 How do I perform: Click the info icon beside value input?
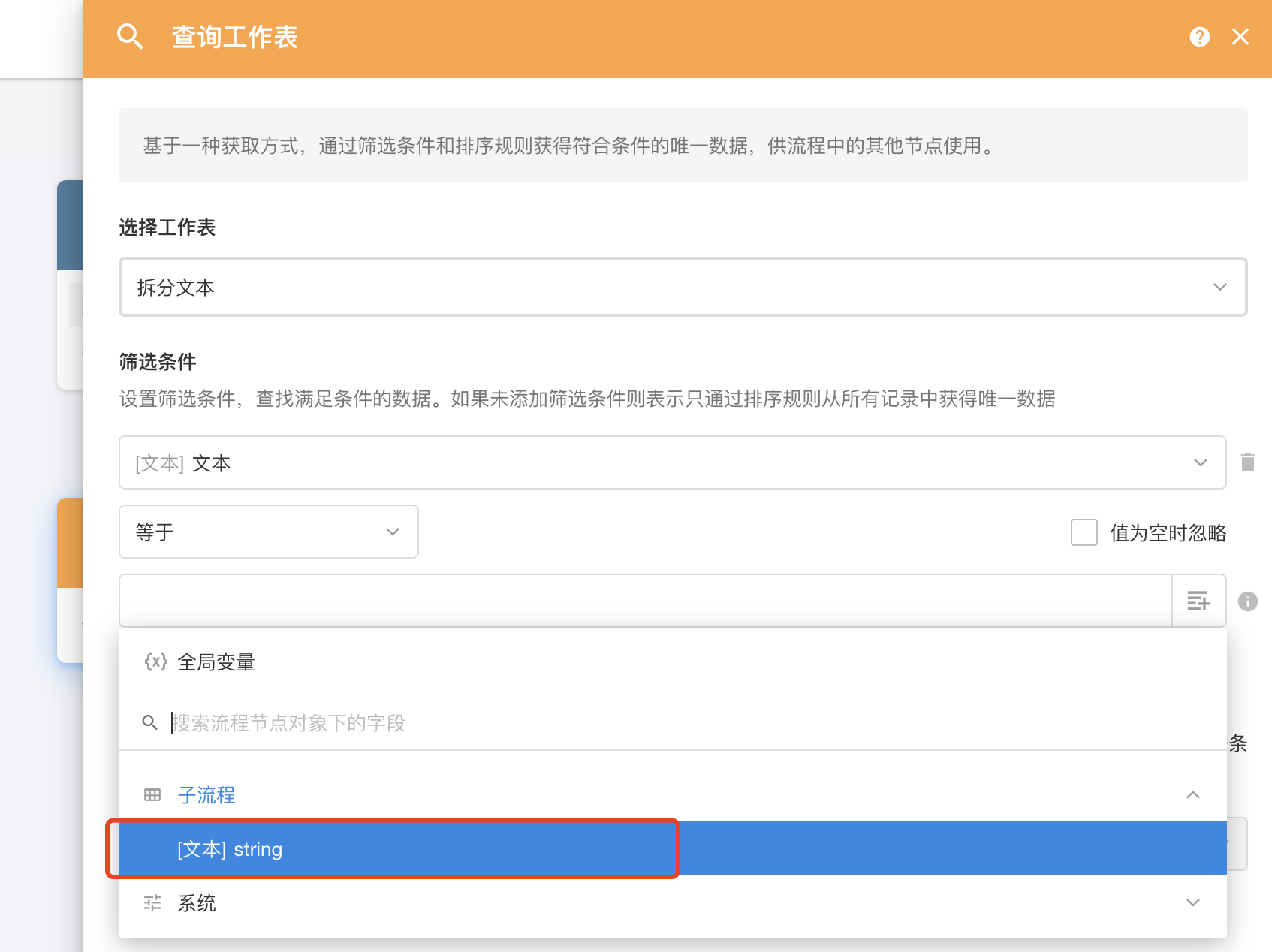tap(1247, 601)
